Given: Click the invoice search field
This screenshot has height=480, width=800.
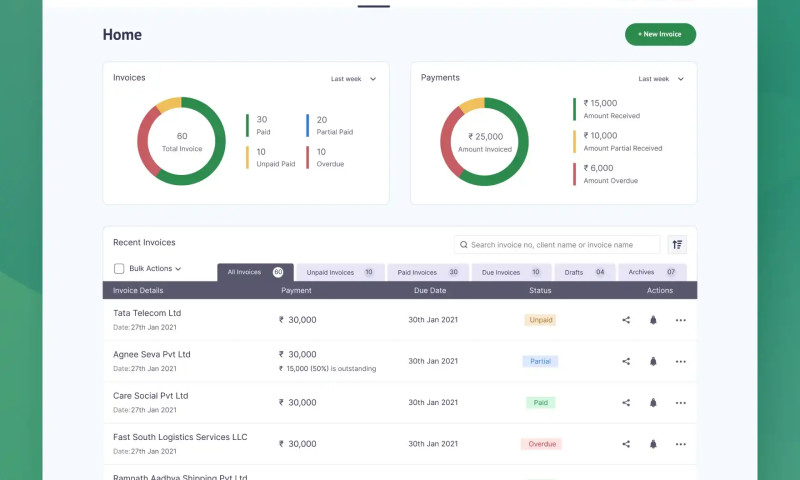Looking at the screenshot, I should tap(560, 244).
